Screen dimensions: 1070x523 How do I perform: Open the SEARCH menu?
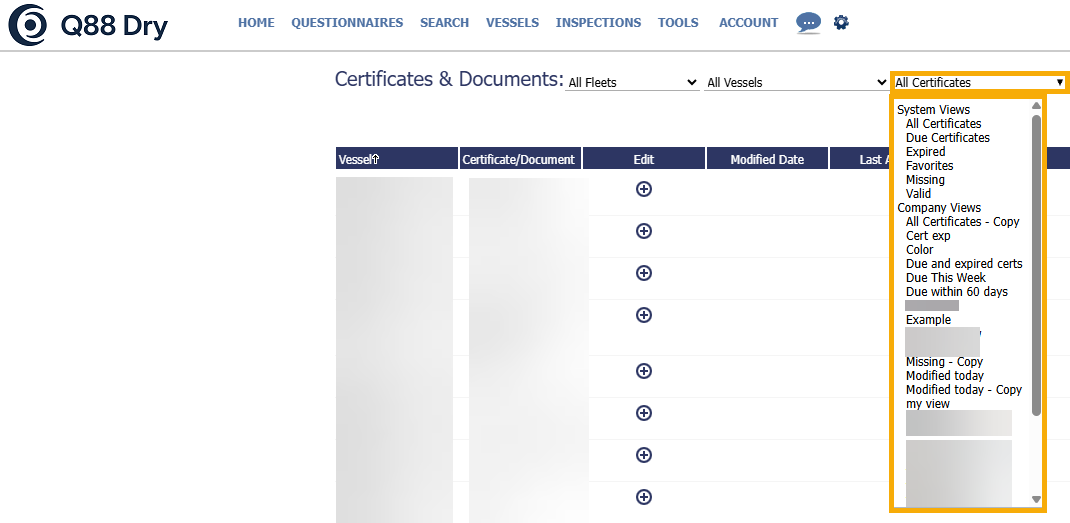point(444,23)
